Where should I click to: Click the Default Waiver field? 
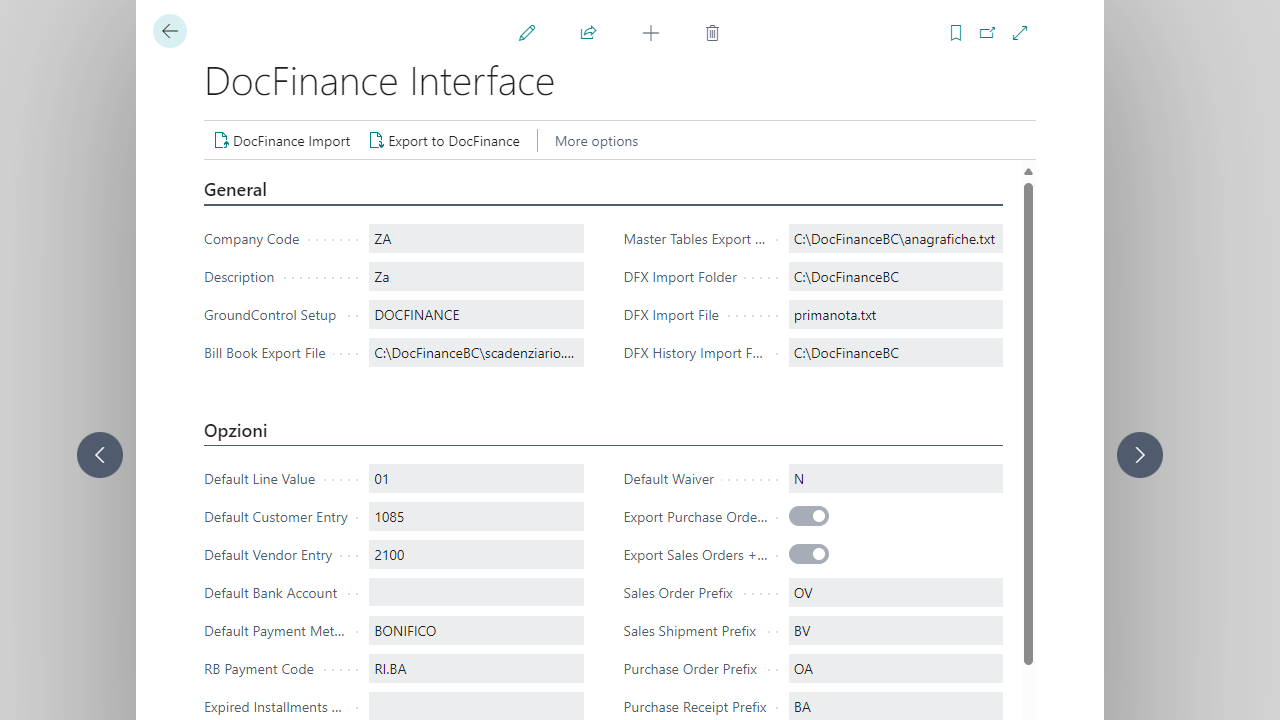tap(896, 479)
